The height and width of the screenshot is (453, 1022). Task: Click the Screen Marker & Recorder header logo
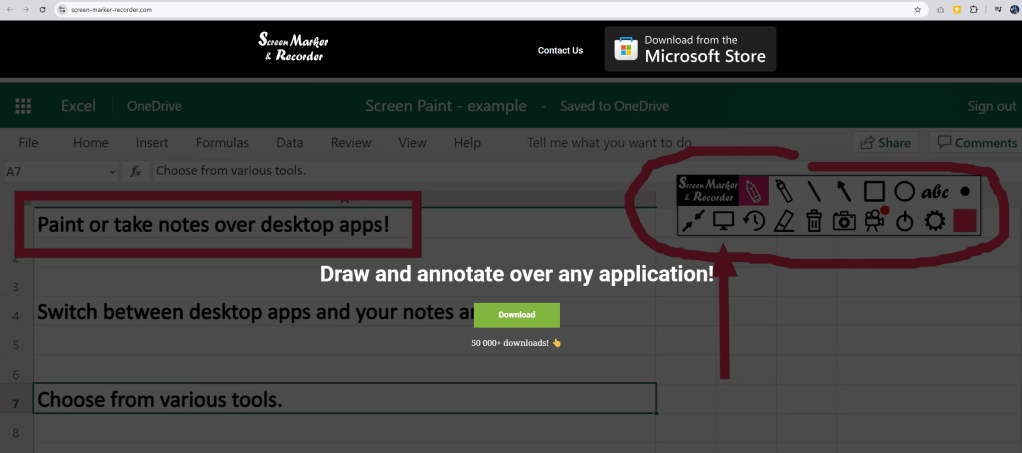tap(293, 47)
